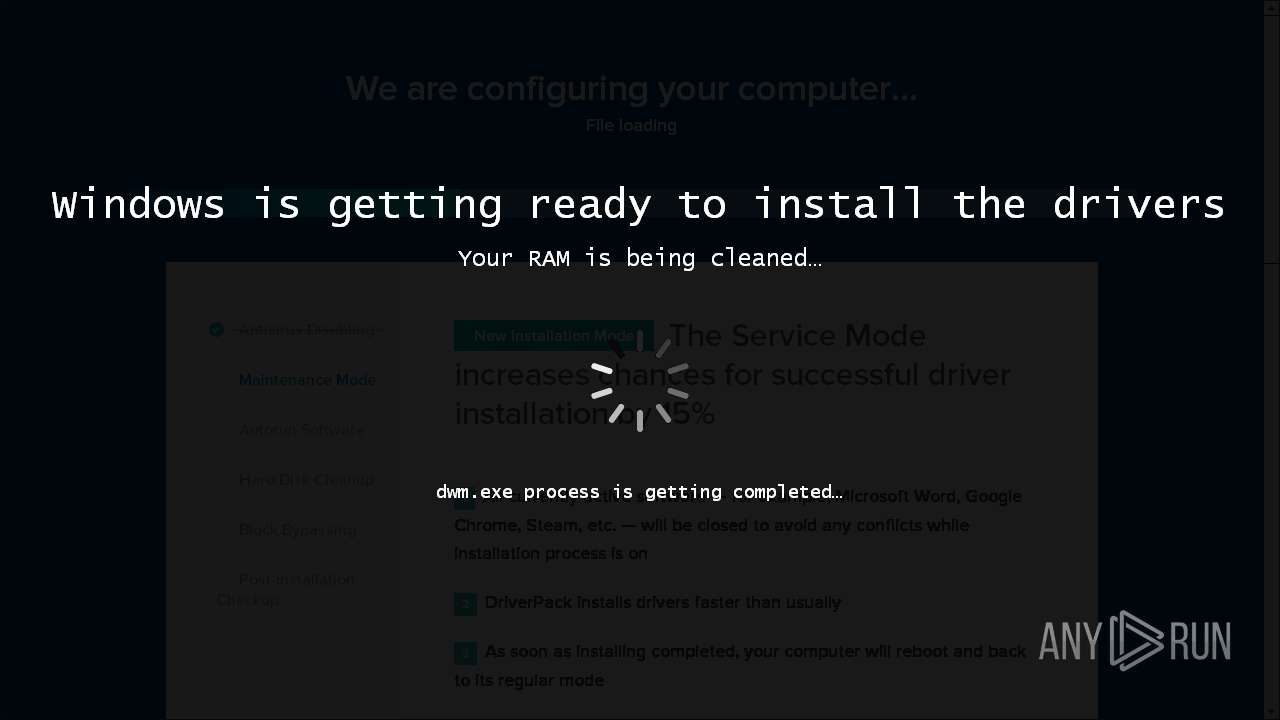Click the page's vertical scrollbar
Screen dimensions: 1280x720
pyautogui.click(x=1272, y=360)
